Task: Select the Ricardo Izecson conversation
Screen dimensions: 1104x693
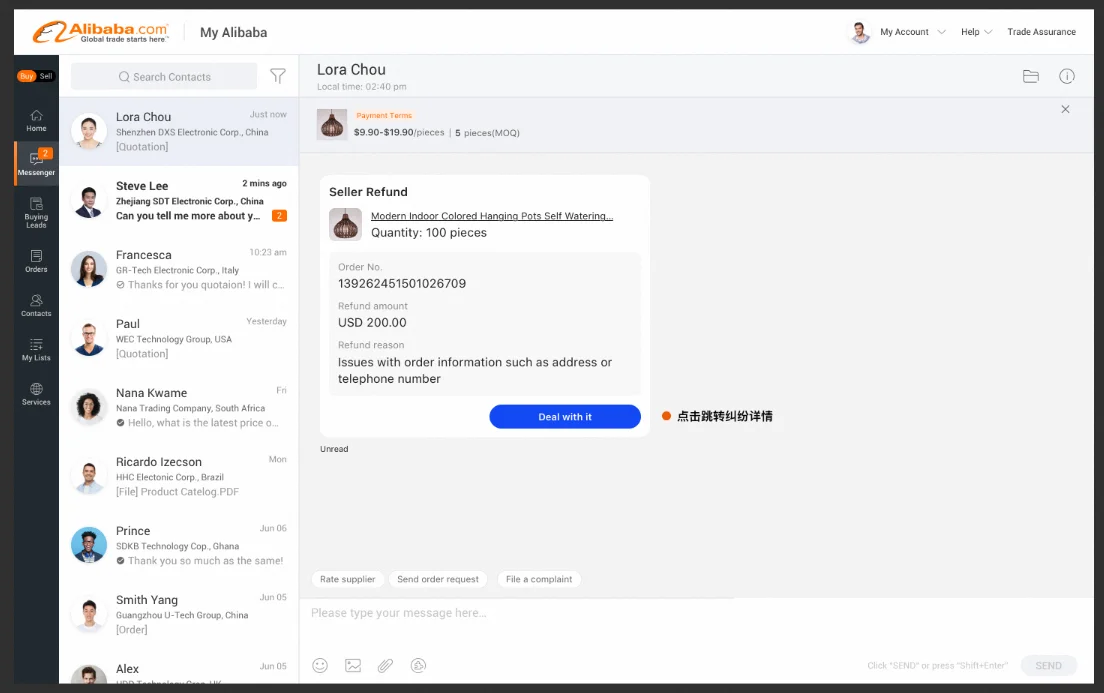Action: click(179, 477)
